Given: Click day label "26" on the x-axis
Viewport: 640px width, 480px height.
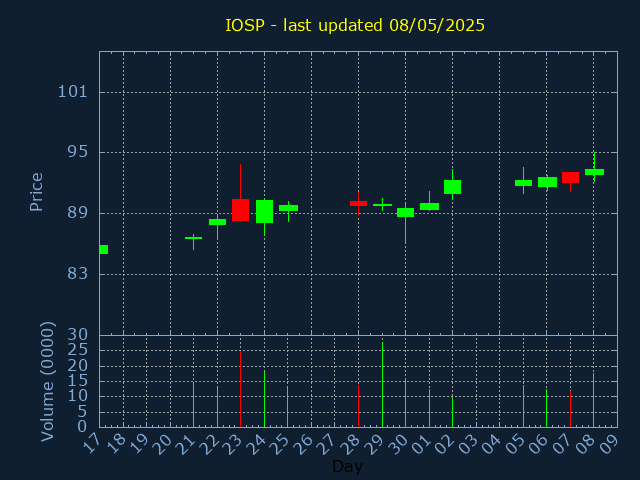Looking at the screenshot, I should pos(304,443).
